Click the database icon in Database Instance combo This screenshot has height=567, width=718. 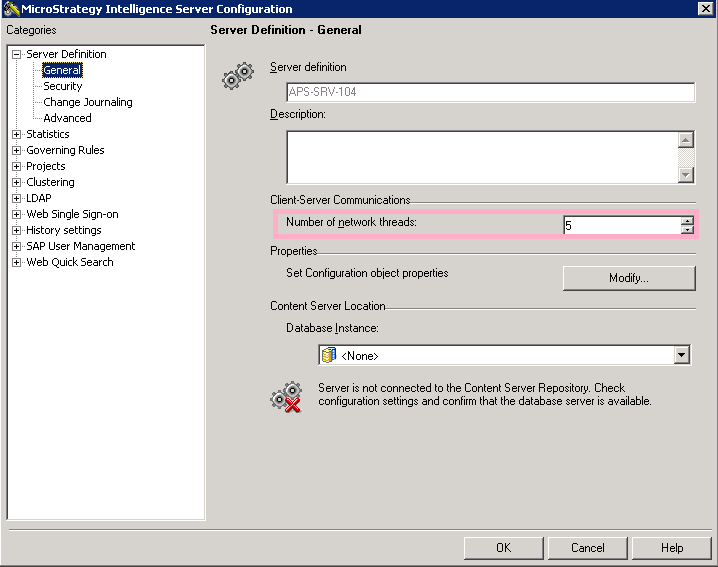[329, 355]
